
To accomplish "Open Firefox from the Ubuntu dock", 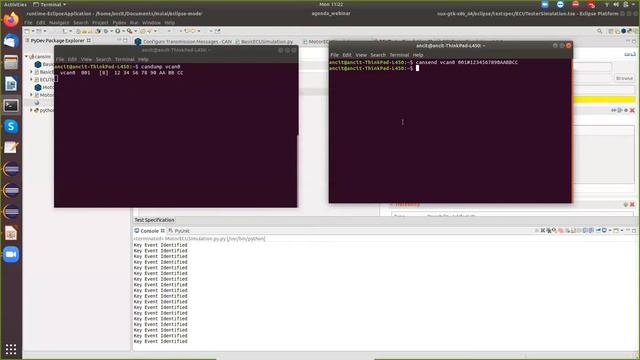I will (11, 20).
